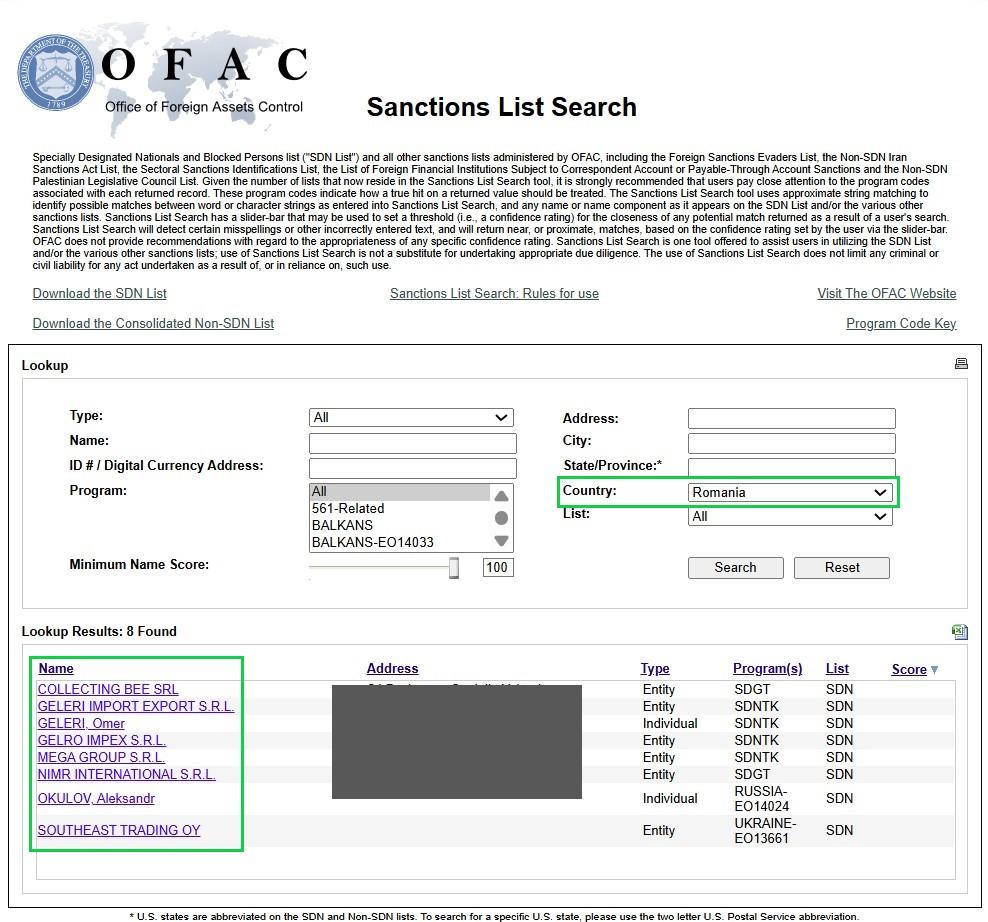Click the Program list down arrow
This screenshot has height=922, width=988.
(x=502, y=540)
